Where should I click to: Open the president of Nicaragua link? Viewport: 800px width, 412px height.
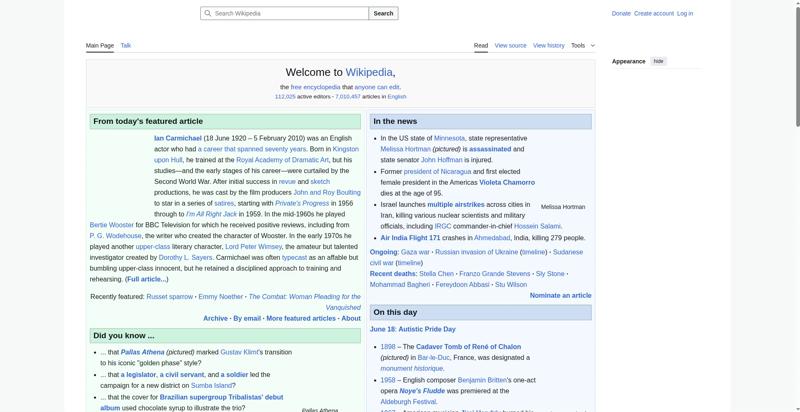click(x=437, y=172)
